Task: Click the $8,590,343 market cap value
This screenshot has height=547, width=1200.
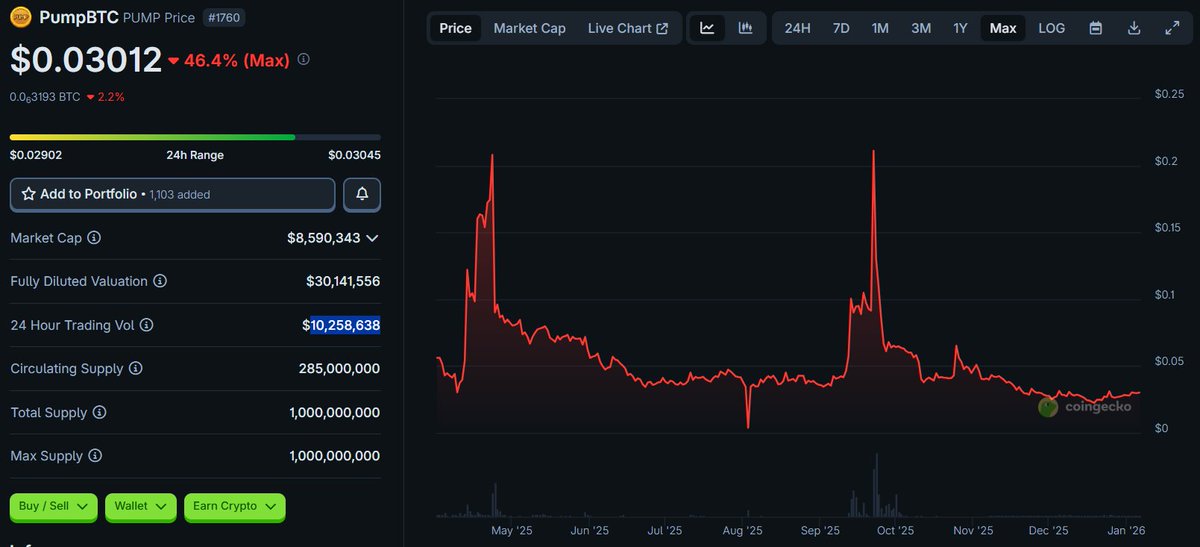Action: (x=323, y=238)
